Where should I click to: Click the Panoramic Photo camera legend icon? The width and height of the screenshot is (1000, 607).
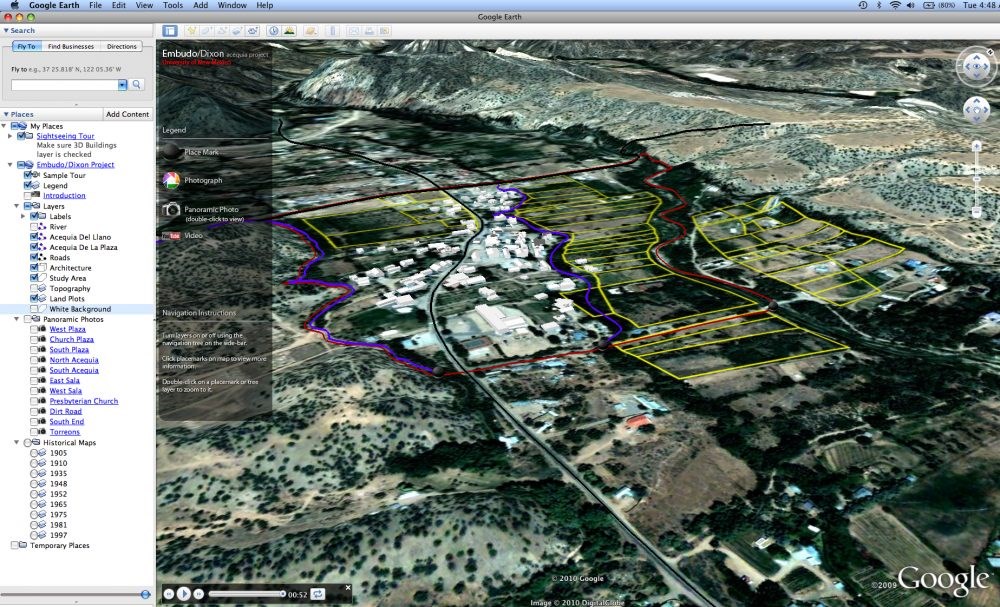point(171,209)
